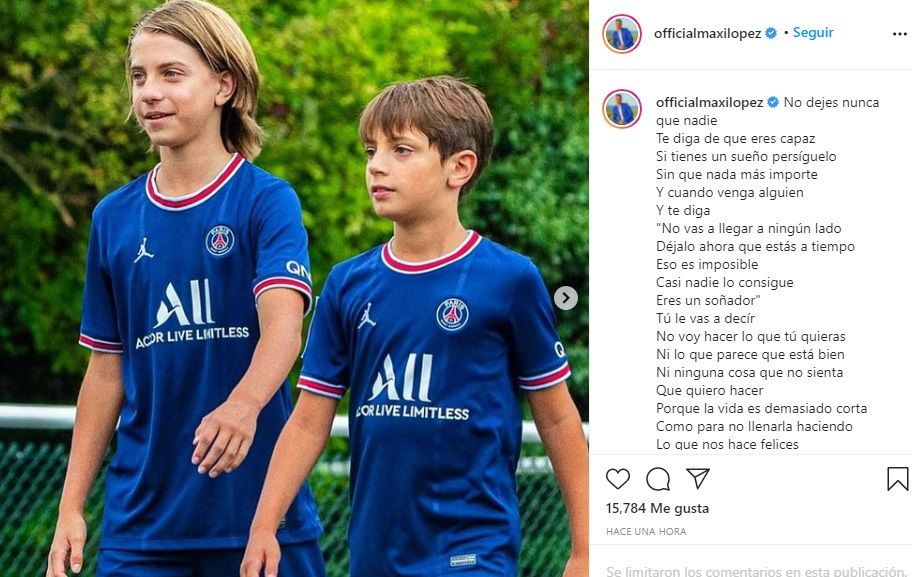
Task: Click the caption author avatar picture
Action: pyautogui.click(x=622, y=109)
